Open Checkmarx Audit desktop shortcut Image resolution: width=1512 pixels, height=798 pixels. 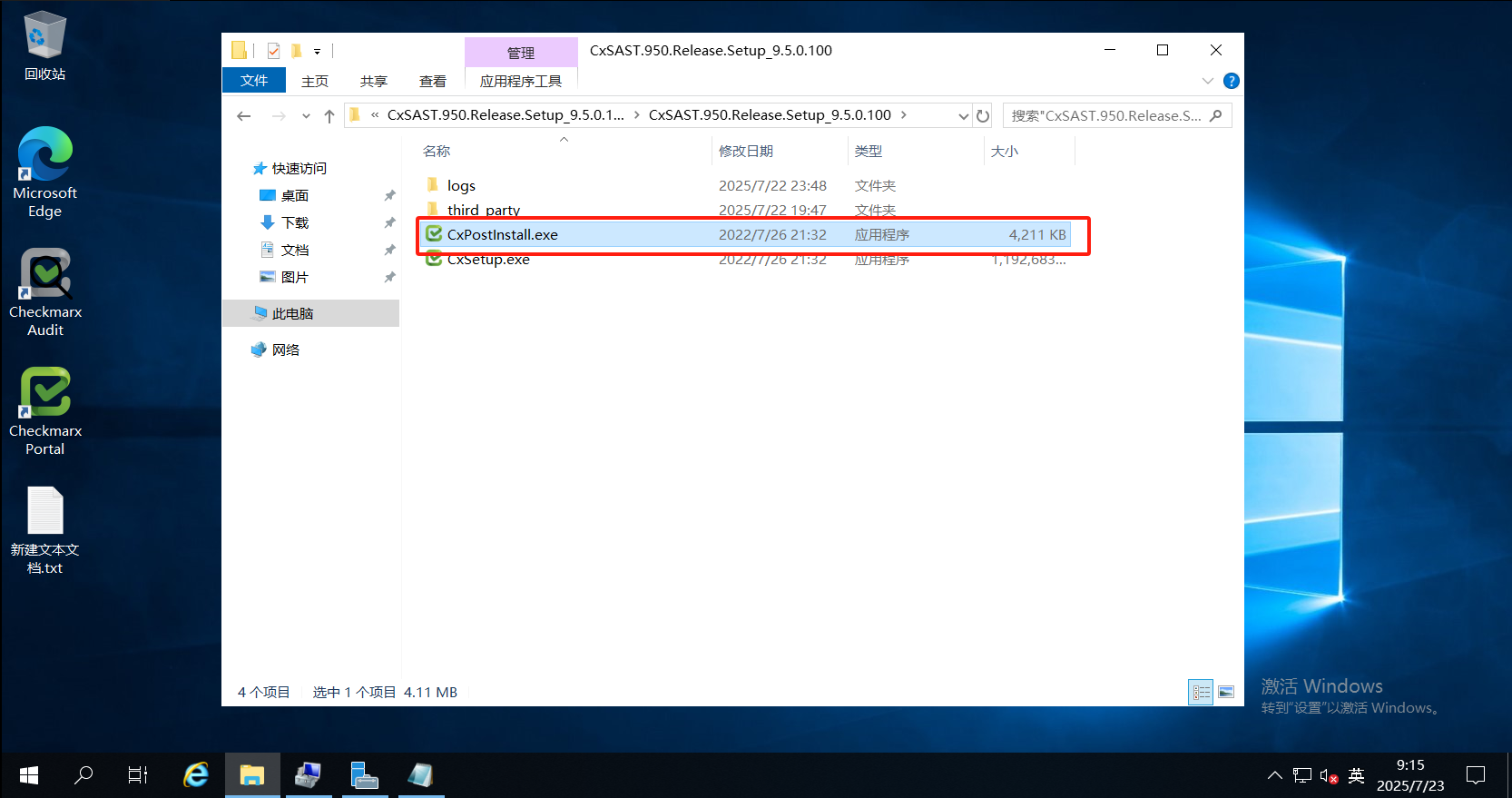coord(44,292)
